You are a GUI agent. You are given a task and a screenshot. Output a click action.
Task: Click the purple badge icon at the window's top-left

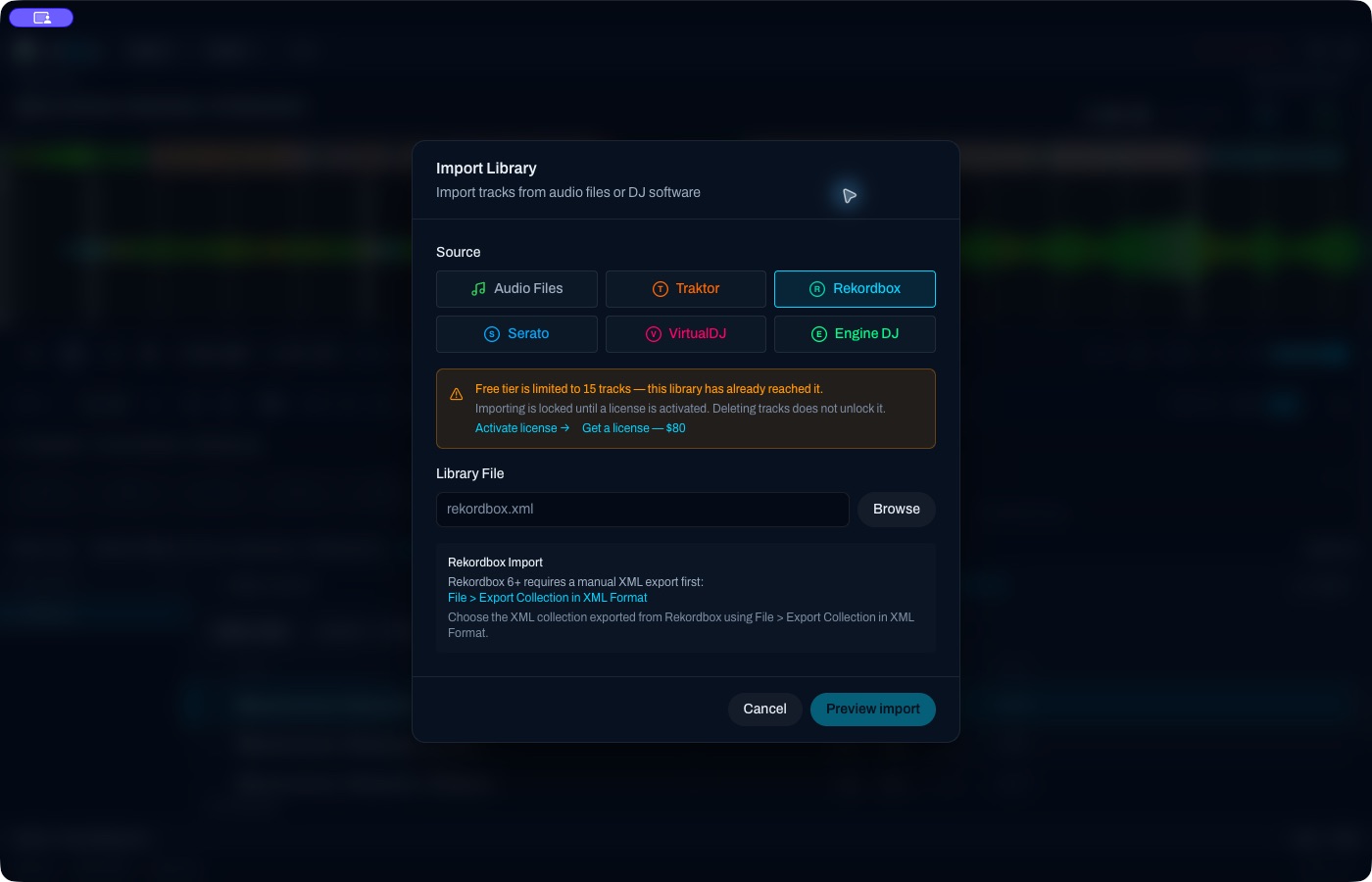(x=41, y=18)
